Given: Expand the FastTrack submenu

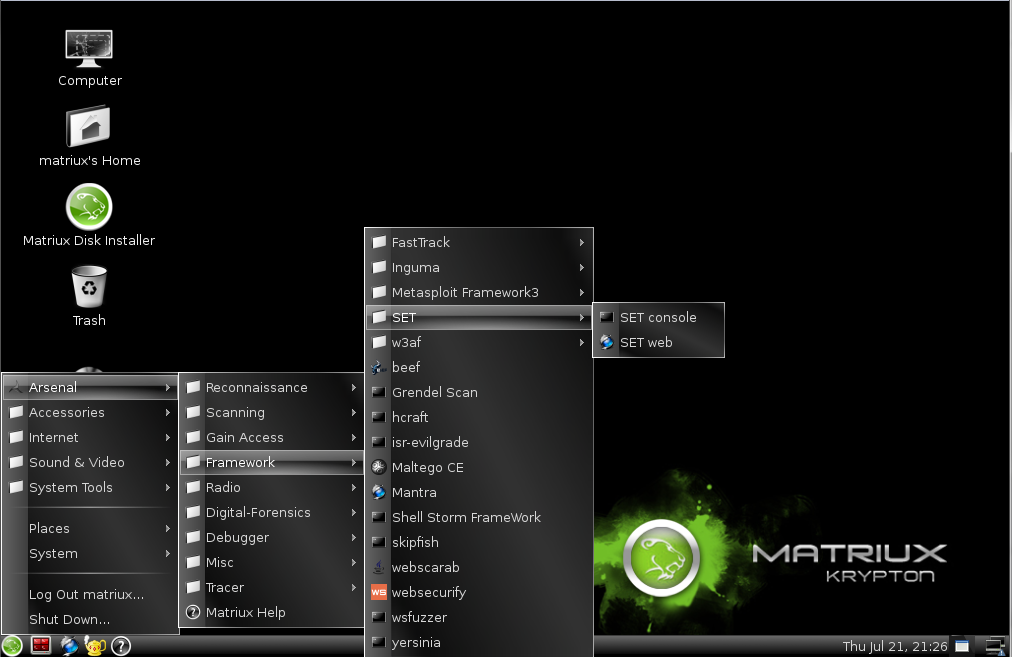Looking at the screenshot, I should coord(422,242).
